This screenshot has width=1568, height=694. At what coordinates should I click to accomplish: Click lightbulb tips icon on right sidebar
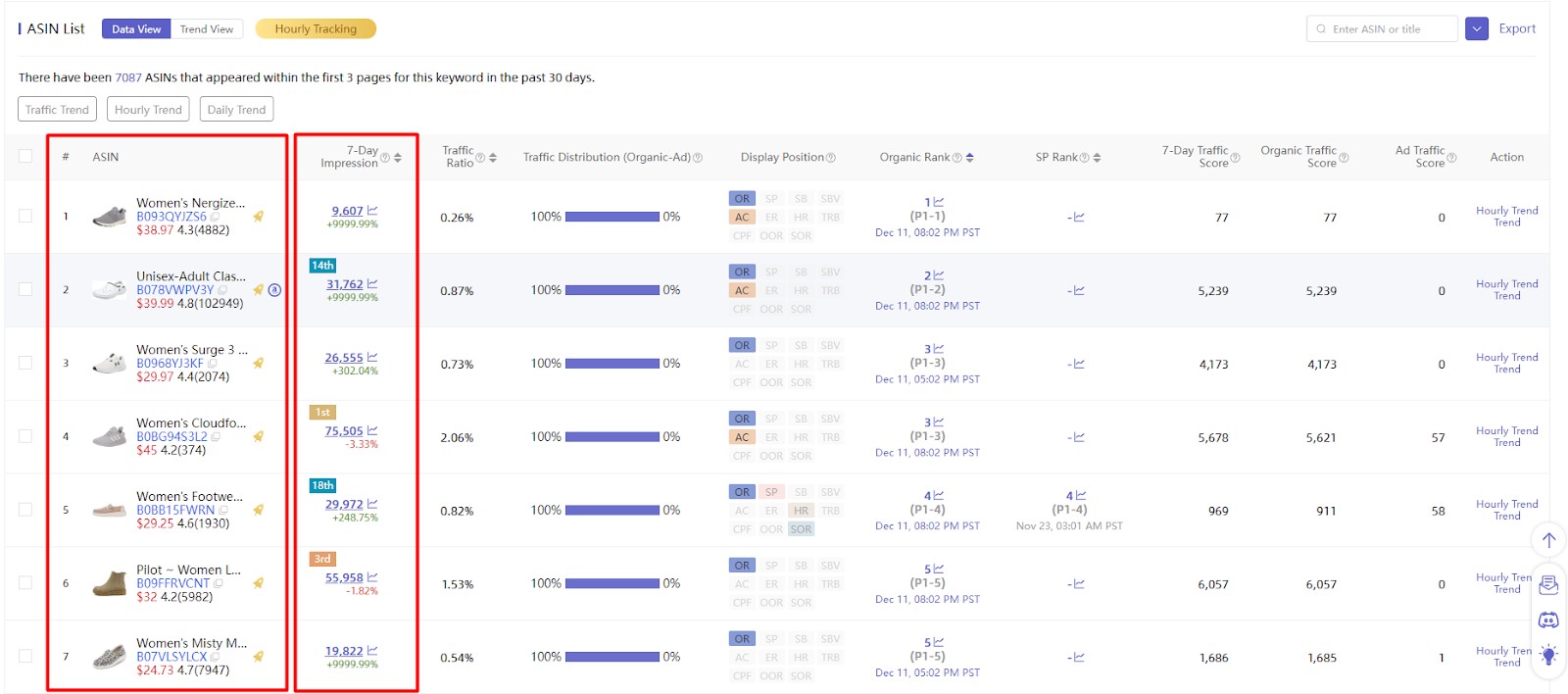[1548, 655]
